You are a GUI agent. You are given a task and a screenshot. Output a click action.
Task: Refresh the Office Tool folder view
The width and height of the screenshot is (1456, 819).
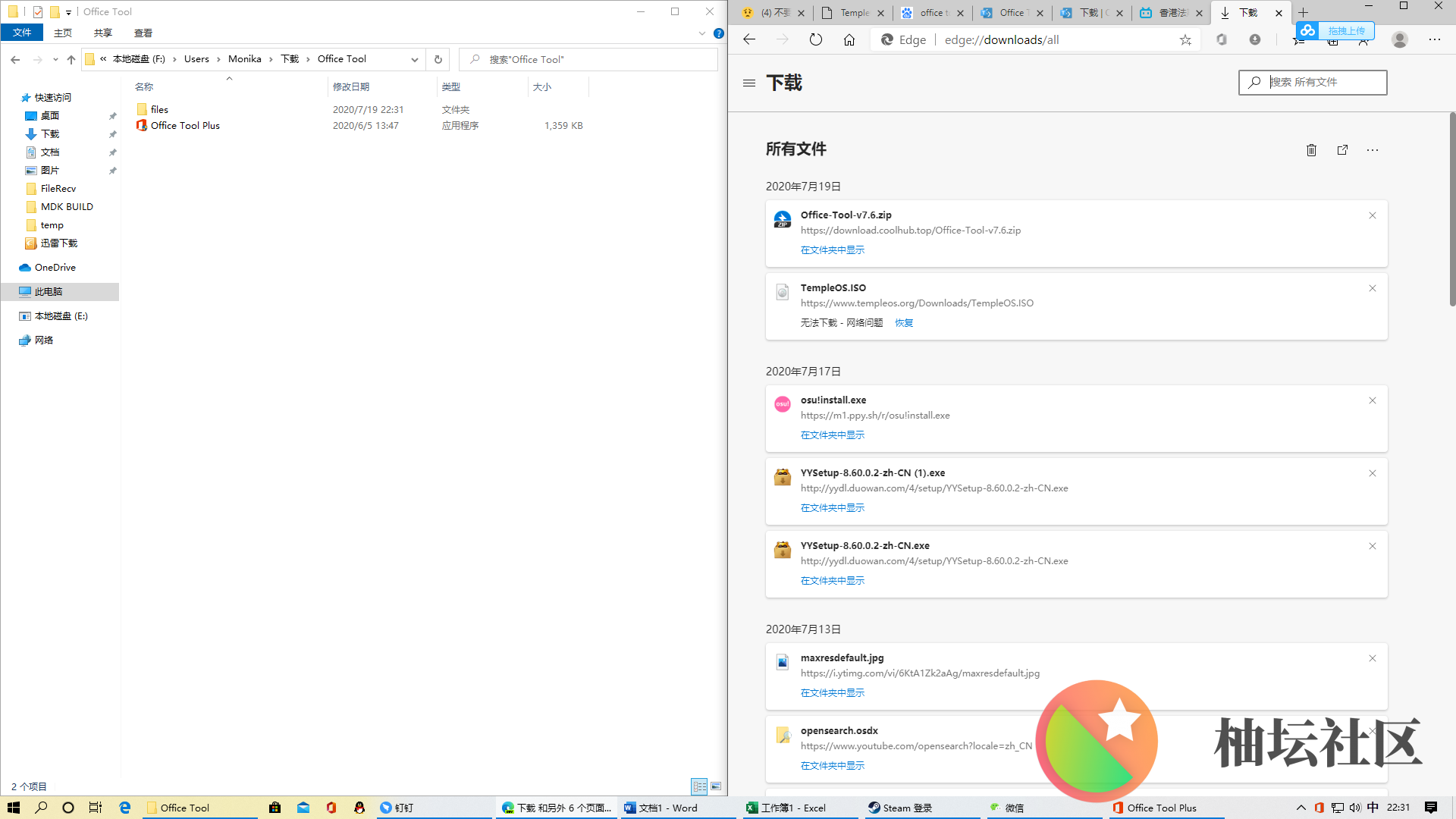coord(438,59)
